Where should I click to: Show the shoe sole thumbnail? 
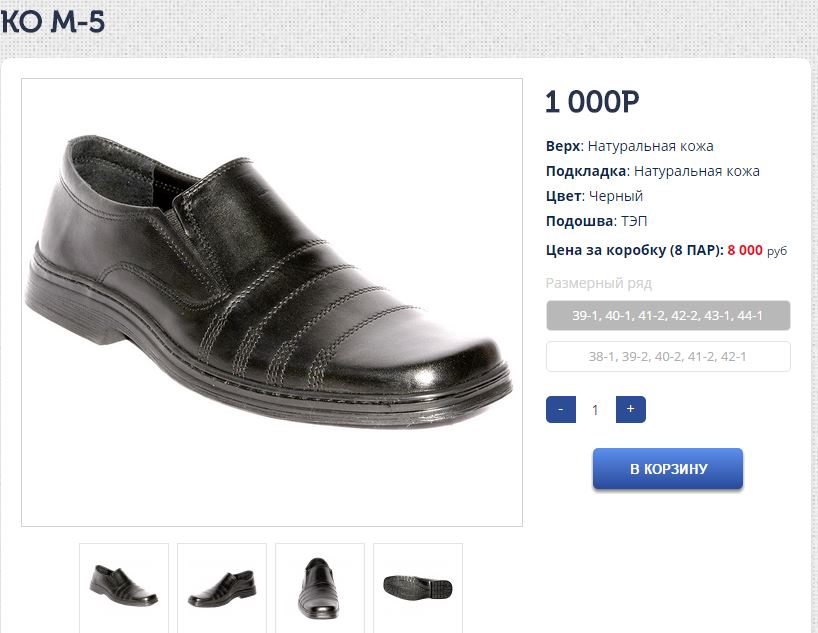tap(418, 586)
